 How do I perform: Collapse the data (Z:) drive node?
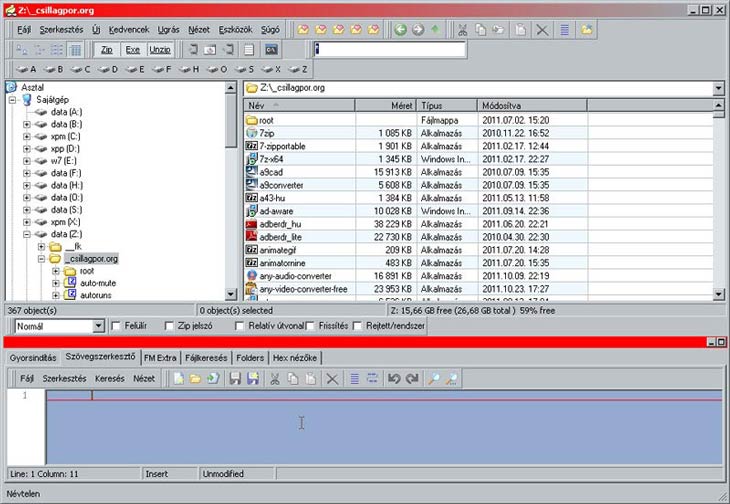pos(27,234)
